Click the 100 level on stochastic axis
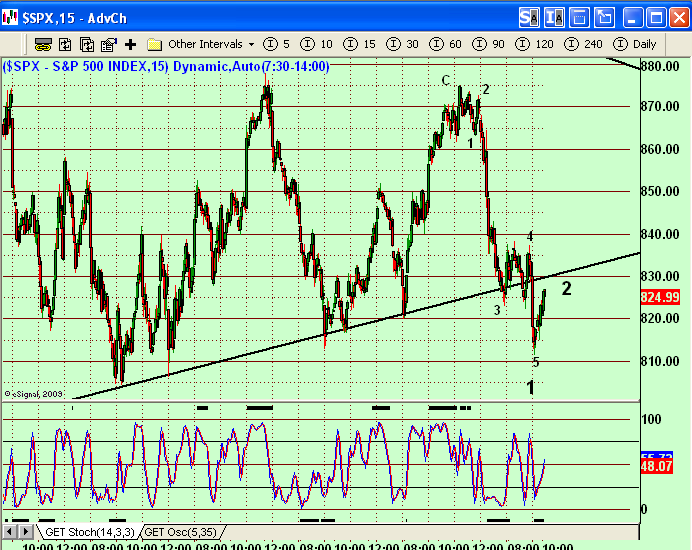 point(651,419)
